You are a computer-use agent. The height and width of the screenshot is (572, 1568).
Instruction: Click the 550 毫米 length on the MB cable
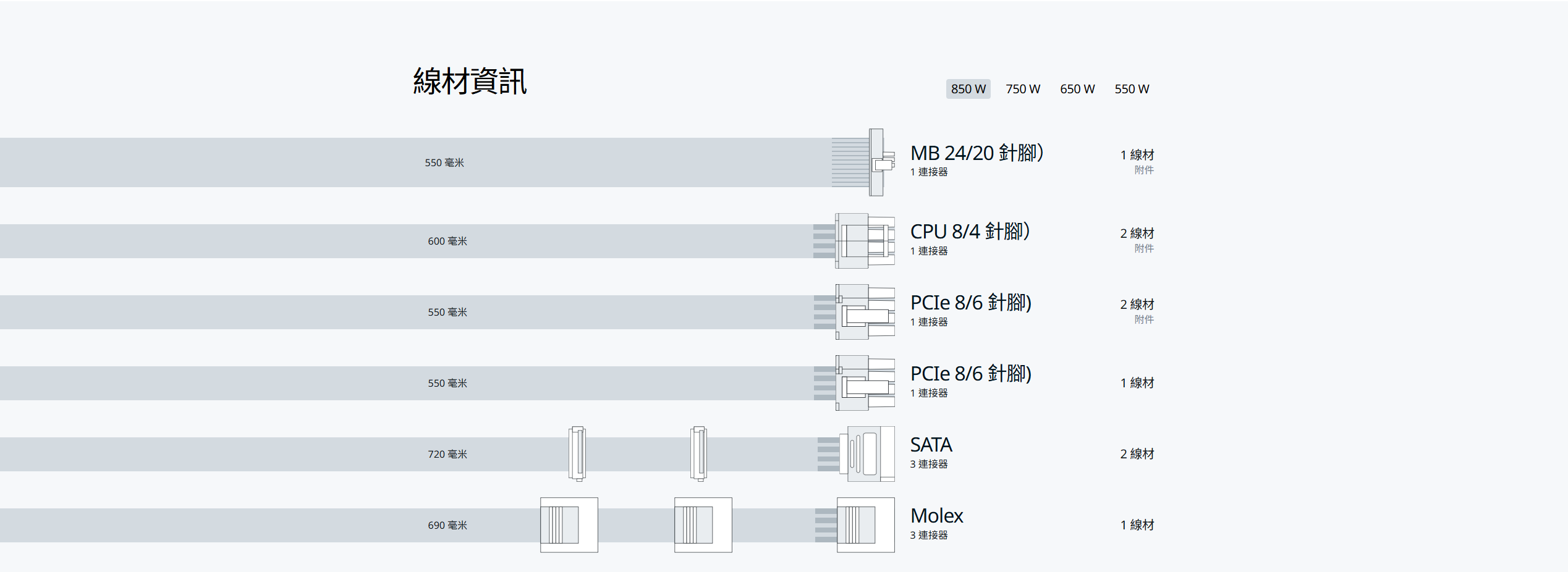[444, 162]
